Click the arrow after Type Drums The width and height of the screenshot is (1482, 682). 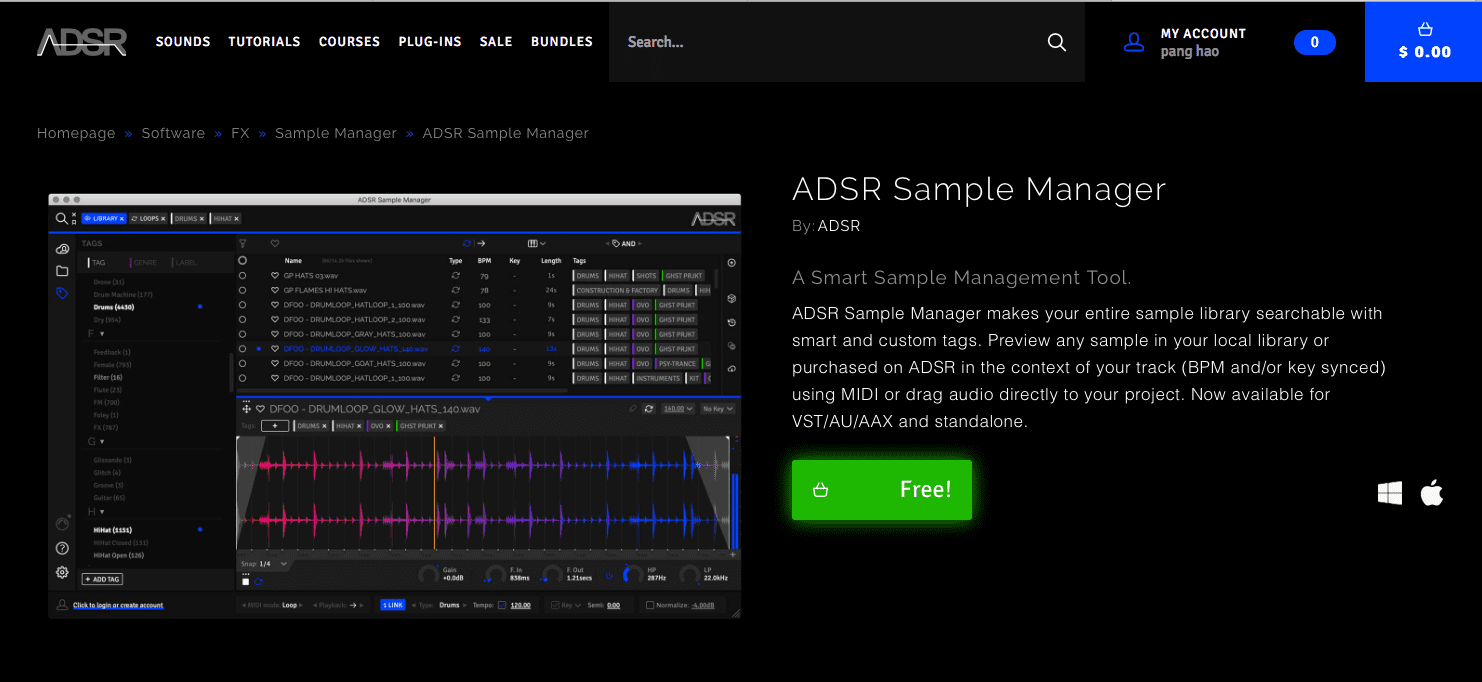click(464, 605)
